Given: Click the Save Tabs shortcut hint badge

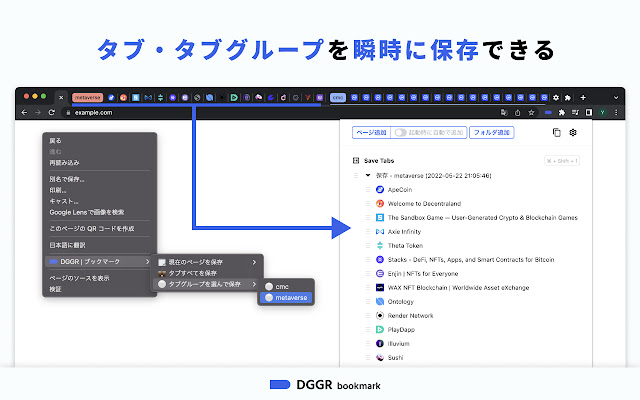Looking at the screenshot, I should point(562,161).
